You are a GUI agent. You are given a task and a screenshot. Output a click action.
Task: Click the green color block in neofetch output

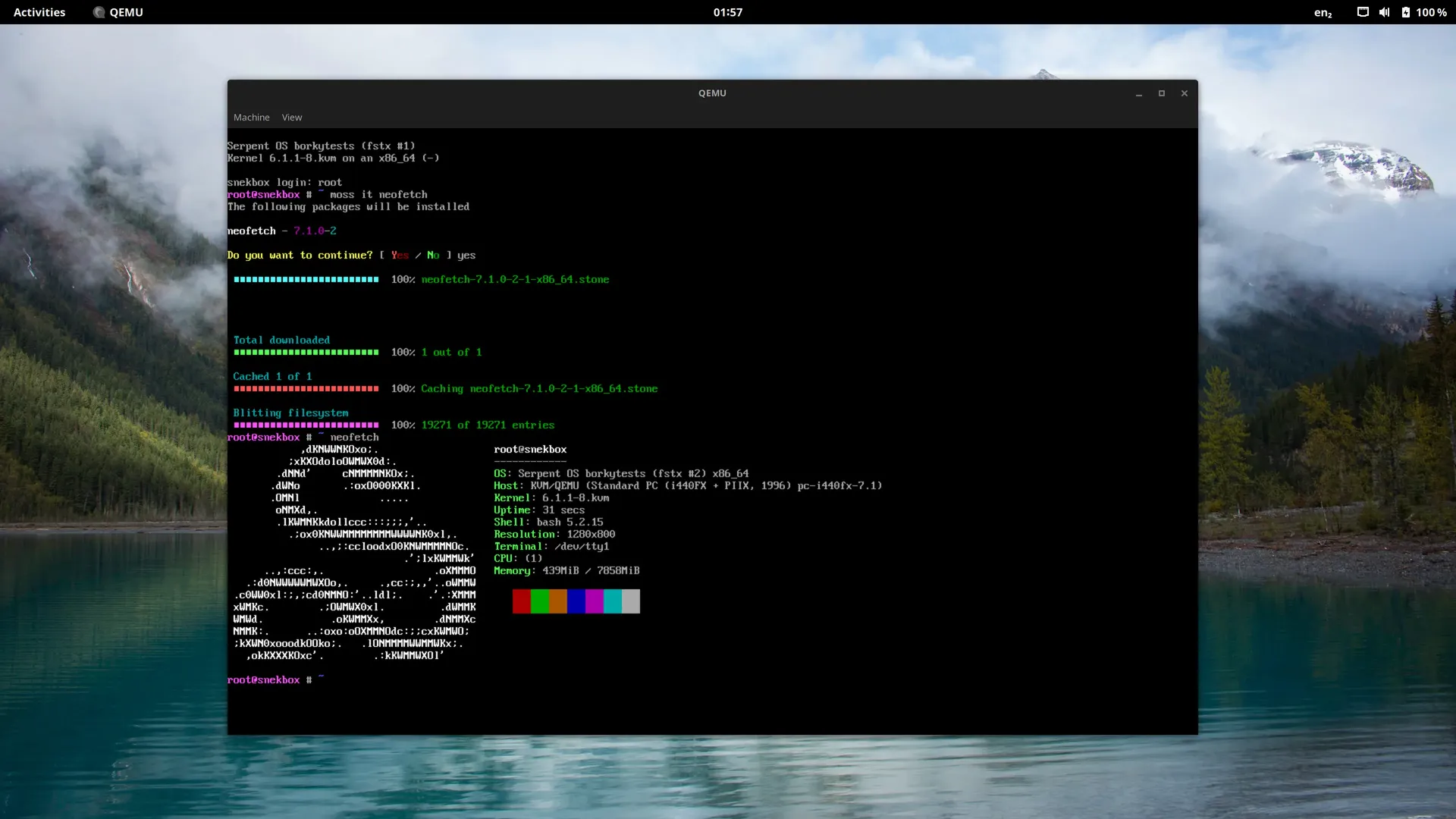tap(539, 601)
